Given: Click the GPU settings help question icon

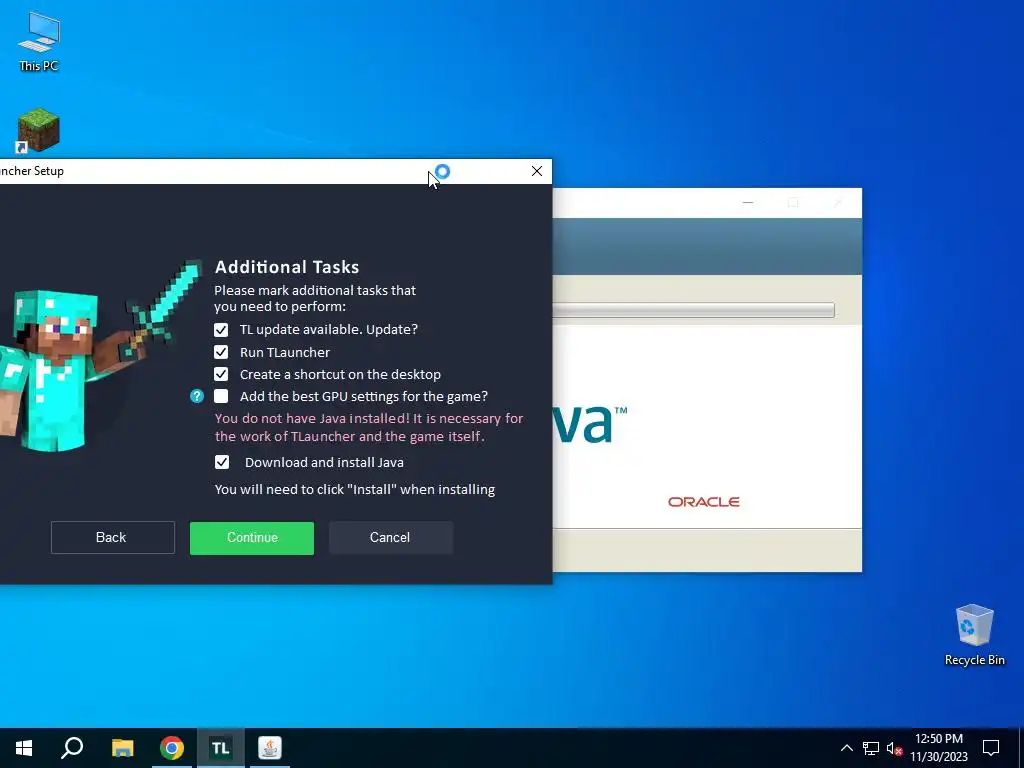Looking at the screenshot, I should tap(197, 396).
